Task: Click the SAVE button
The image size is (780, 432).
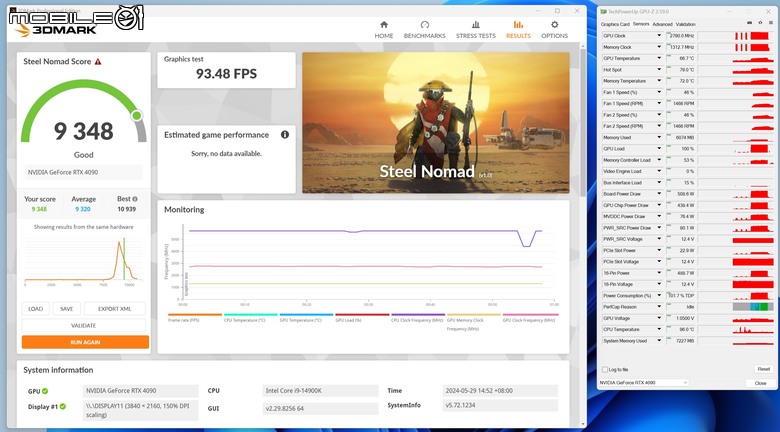Action: 67,309
